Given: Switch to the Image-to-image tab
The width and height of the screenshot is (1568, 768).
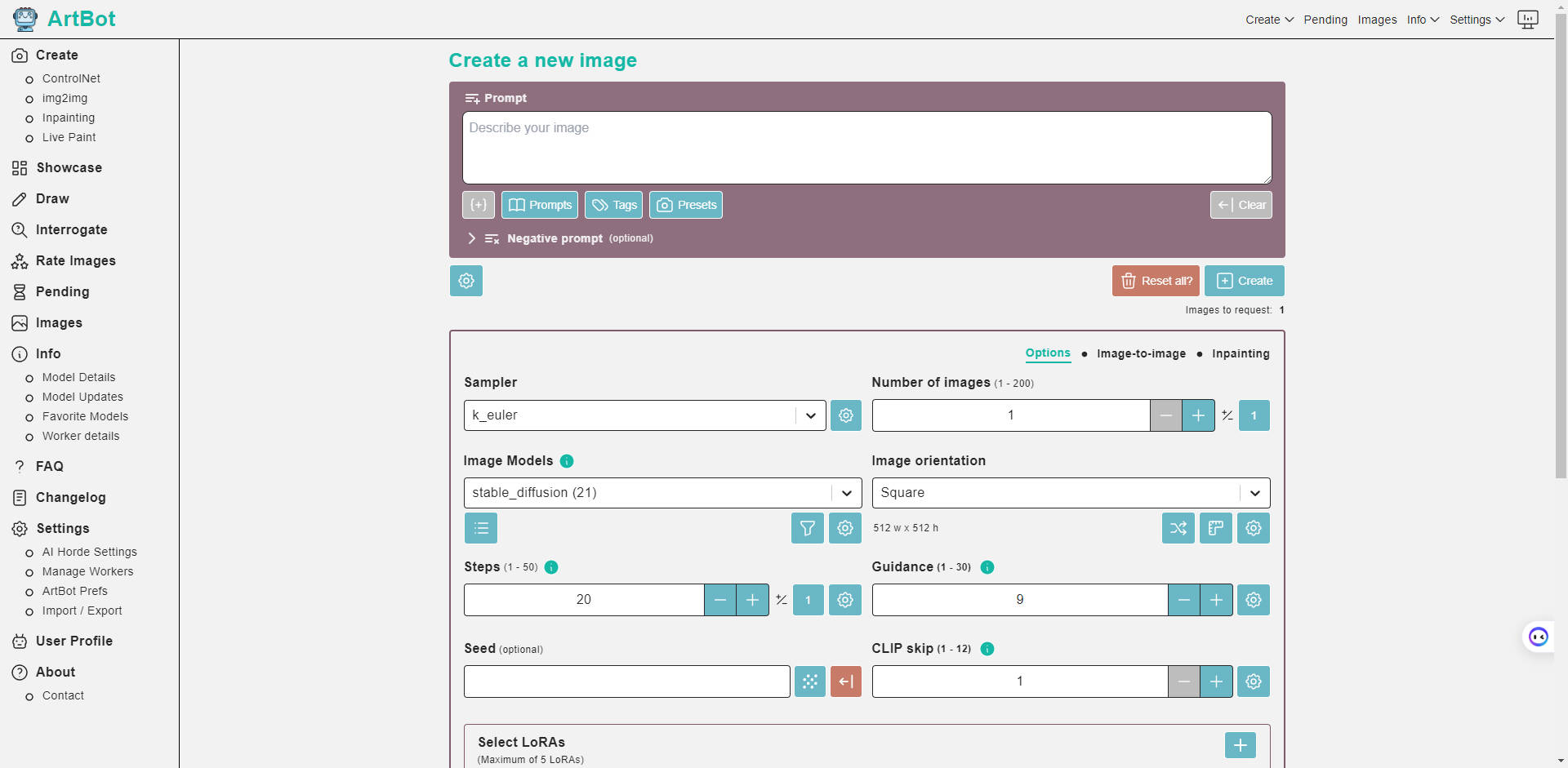Looking at the screenshot, I should click(1141, 353).
